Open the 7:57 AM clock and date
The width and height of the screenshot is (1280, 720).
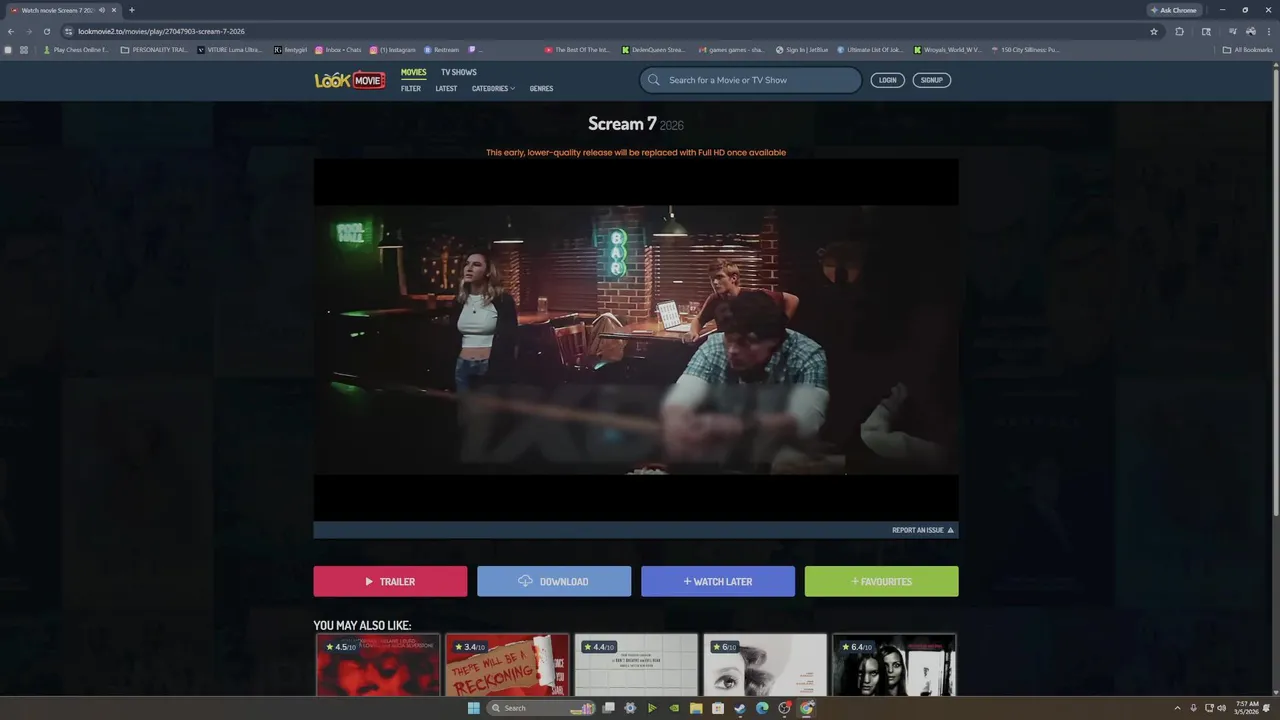tap(1248, 708)
